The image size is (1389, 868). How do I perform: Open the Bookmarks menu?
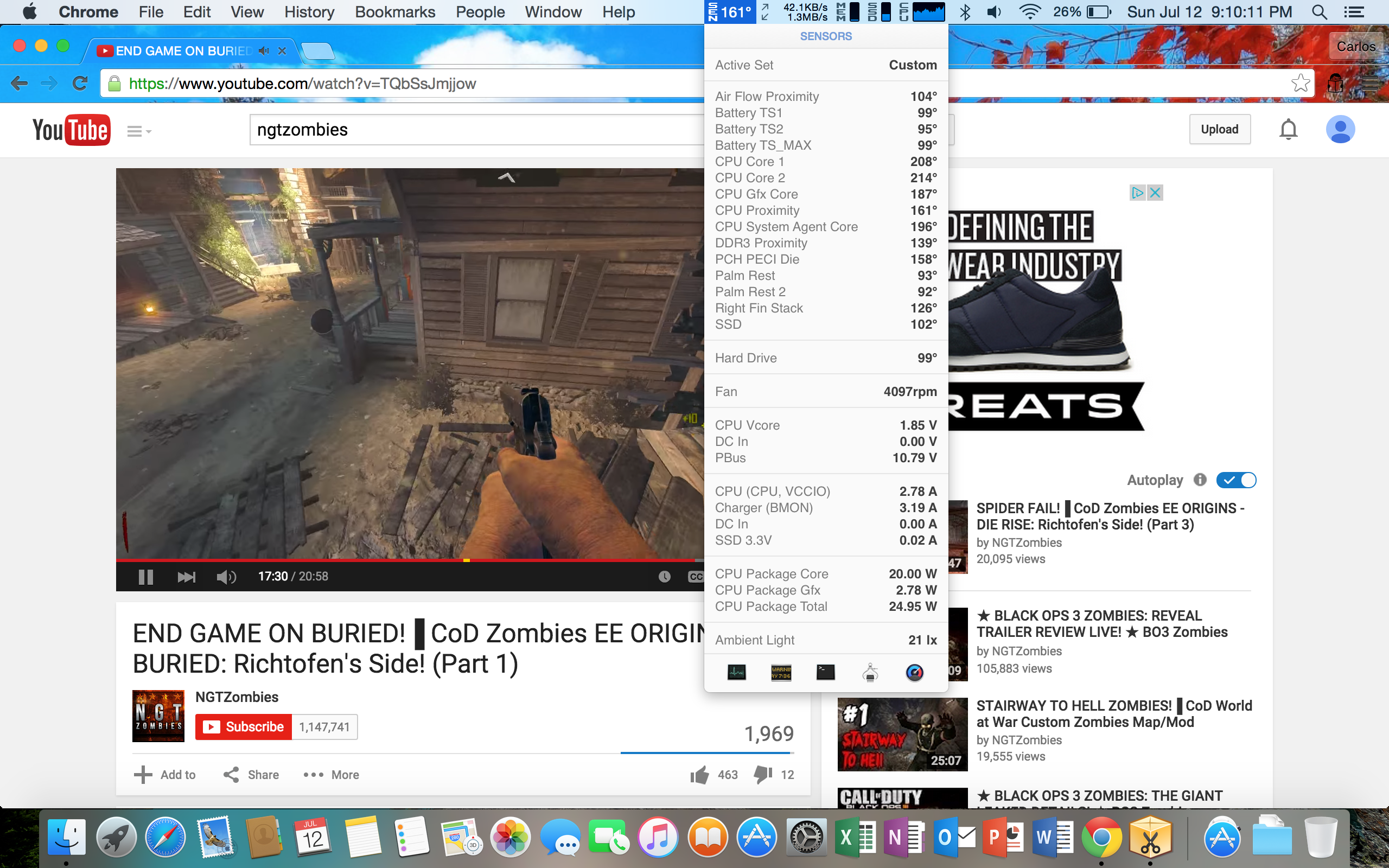[395, 12]
